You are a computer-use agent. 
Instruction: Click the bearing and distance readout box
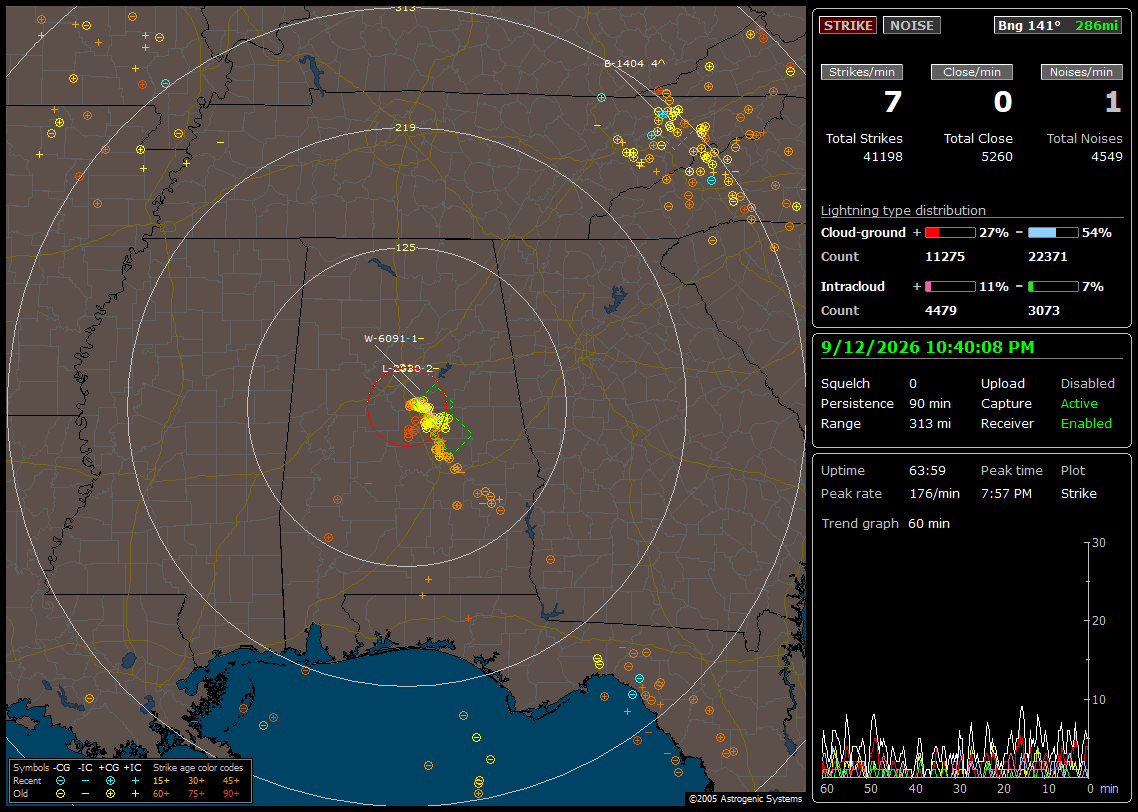1057,25
